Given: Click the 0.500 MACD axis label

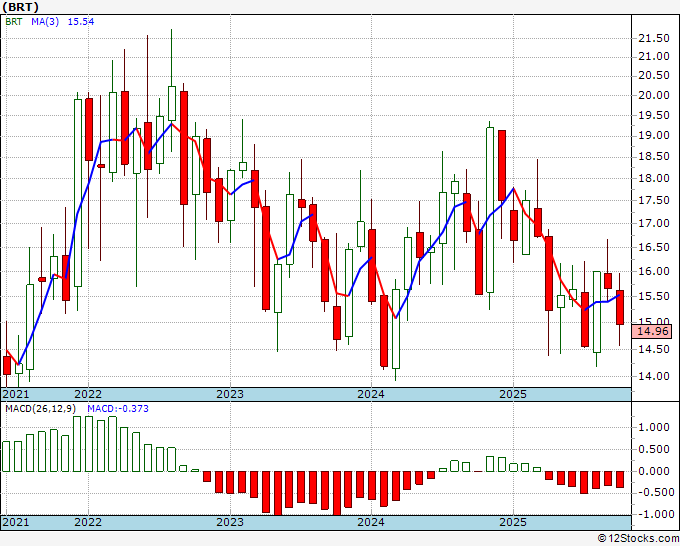Looking at the screenshot, I should pyautogui.click(x=654, y=449).
